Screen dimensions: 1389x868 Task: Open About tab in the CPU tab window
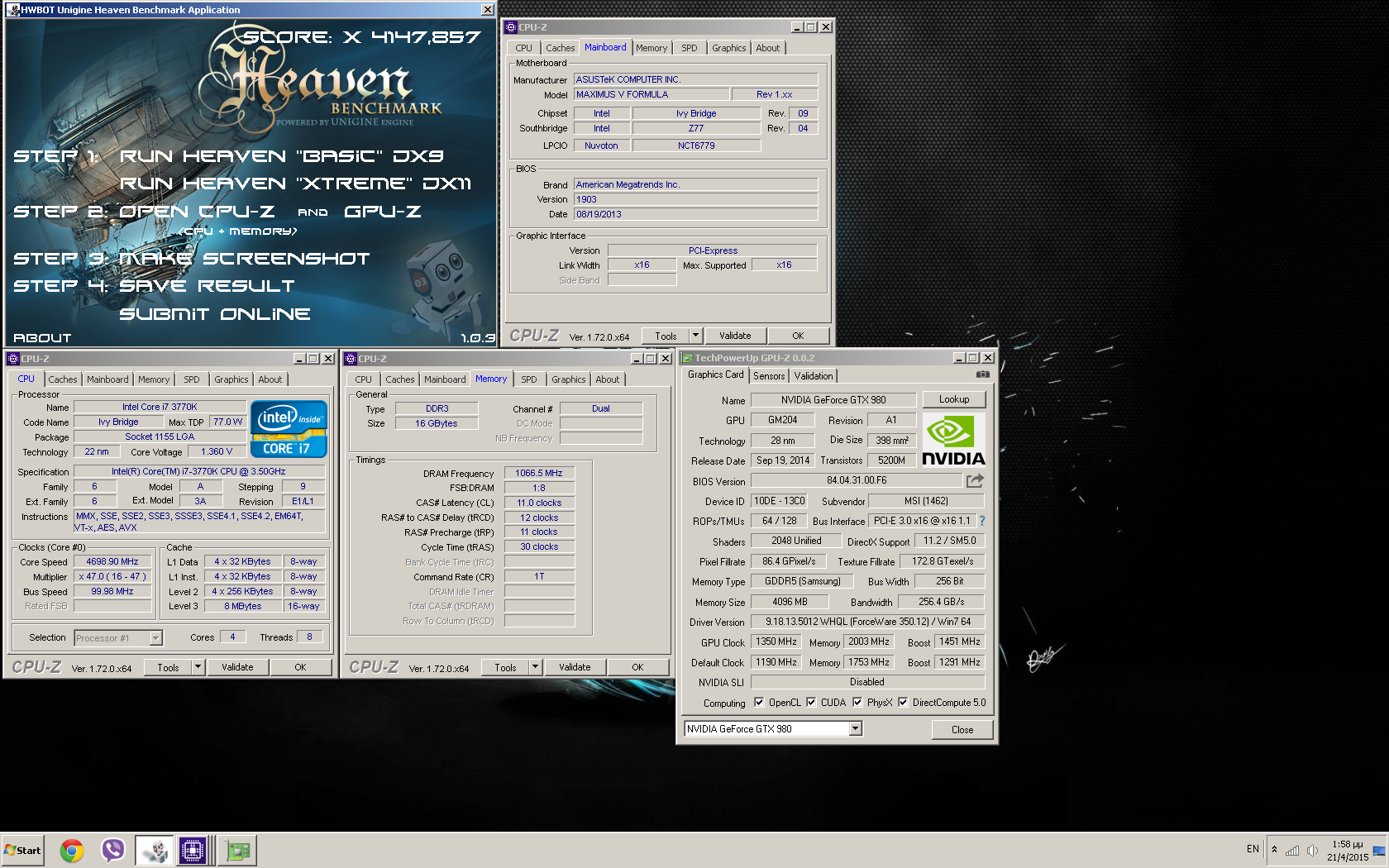click(270, 379)
